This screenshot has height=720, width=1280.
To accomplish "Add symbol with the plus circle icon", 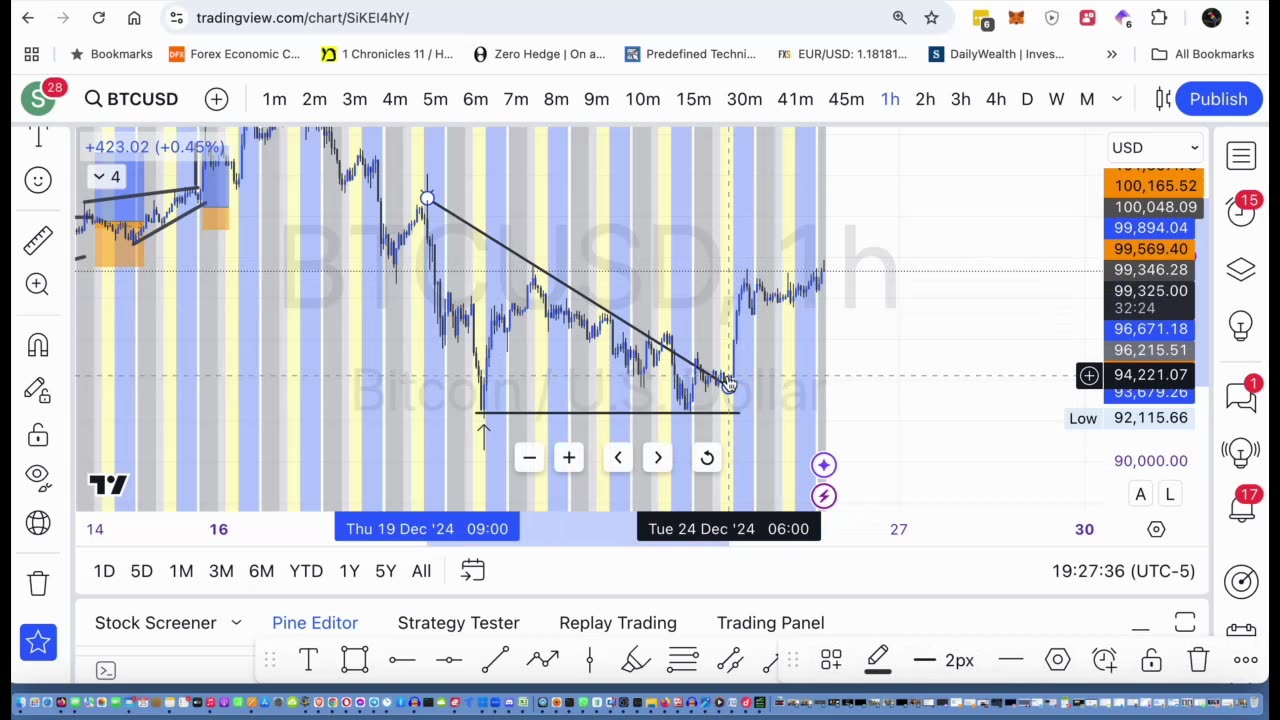I will (216, 99).
